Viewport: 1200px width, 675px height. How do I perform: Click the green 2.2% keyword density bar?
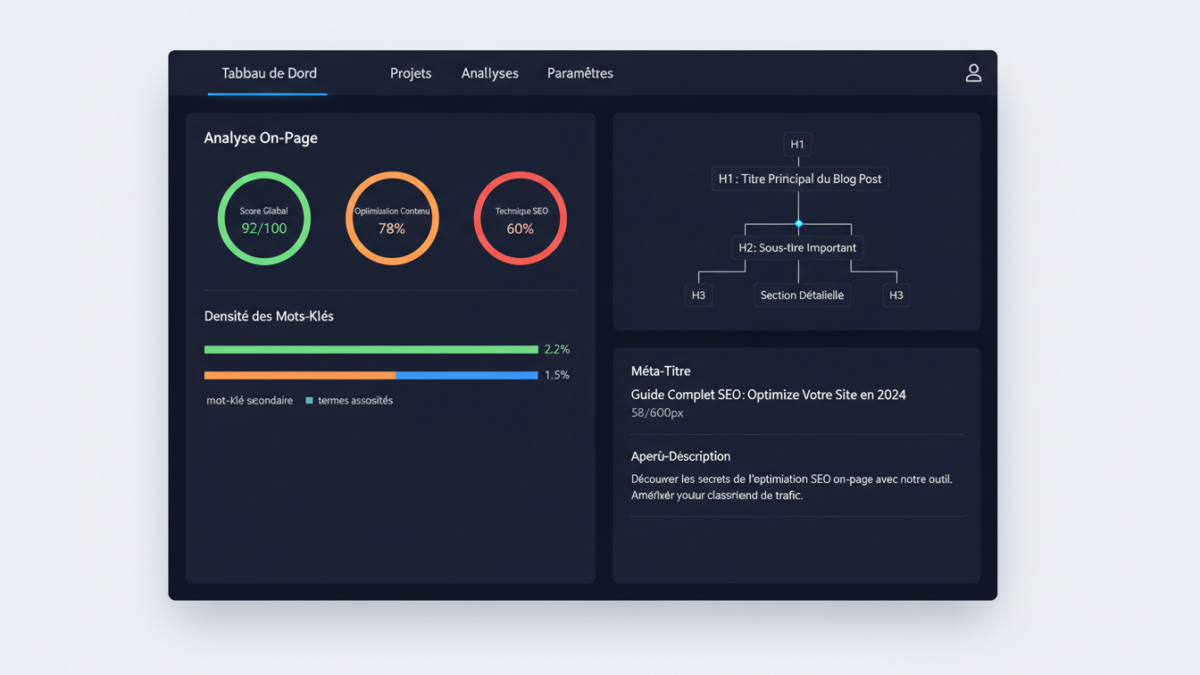[370, 350]
